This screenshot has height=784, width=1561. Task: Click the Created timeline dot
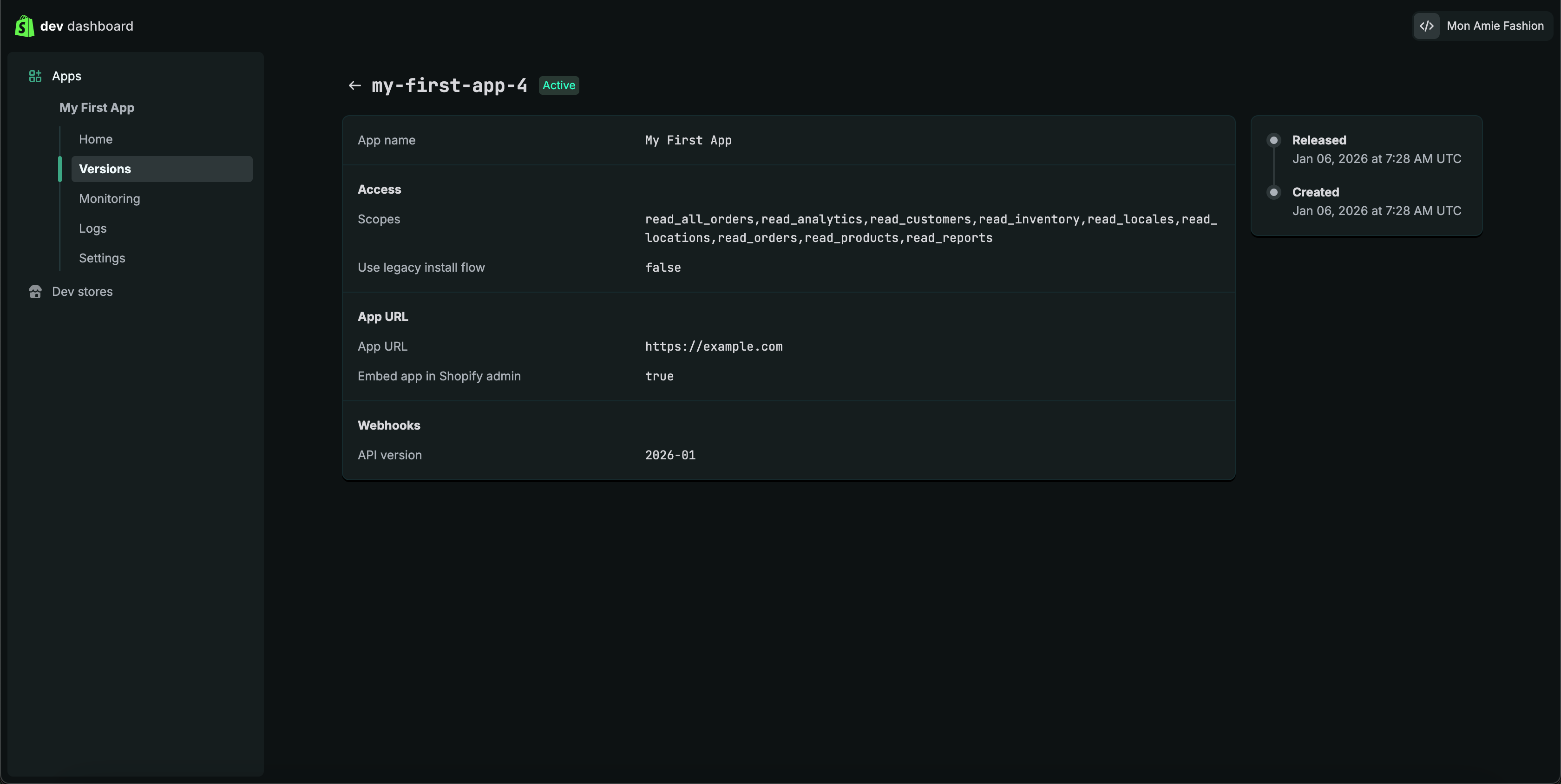[1274, 193]
